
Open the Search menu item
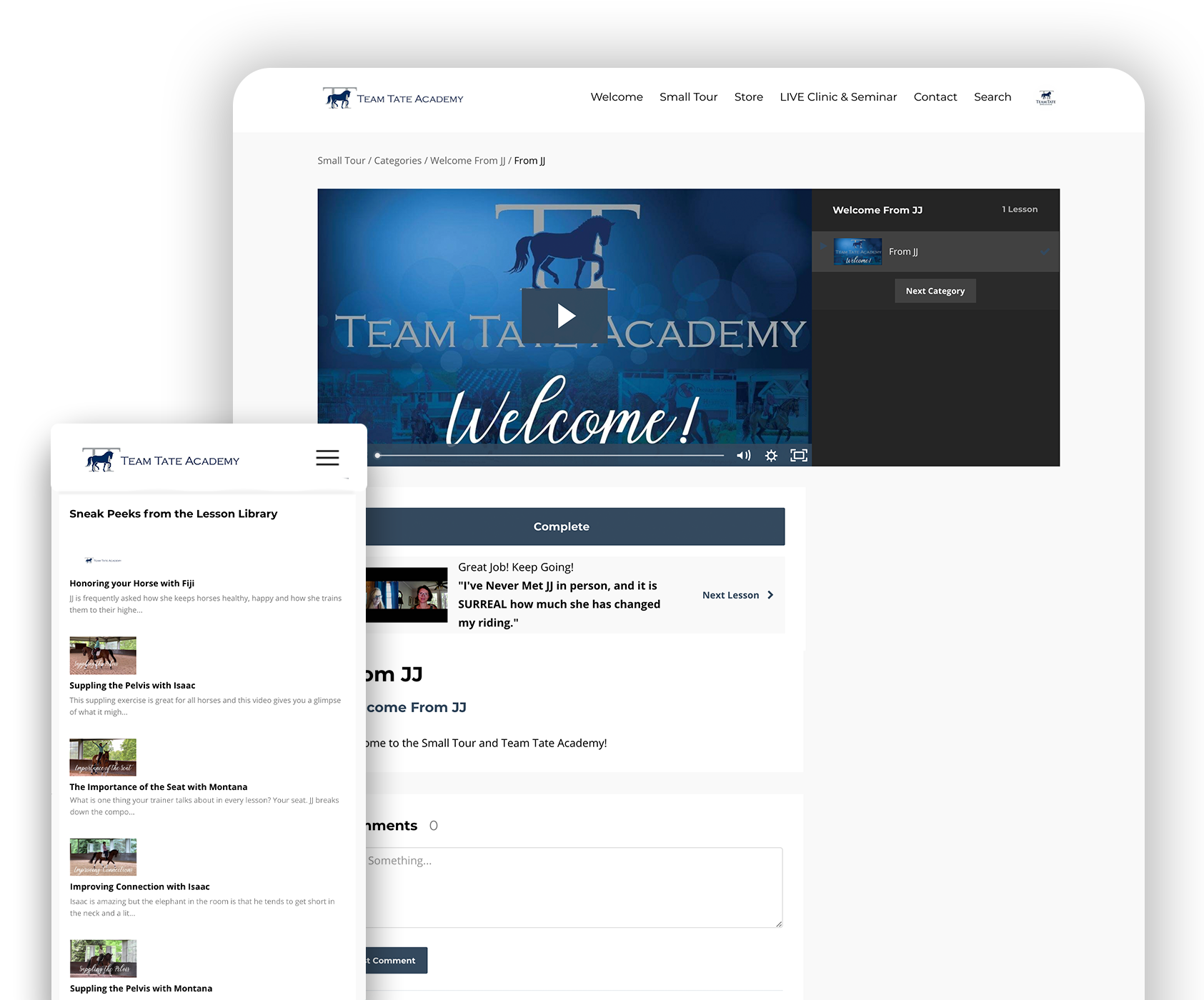point(992,97)
